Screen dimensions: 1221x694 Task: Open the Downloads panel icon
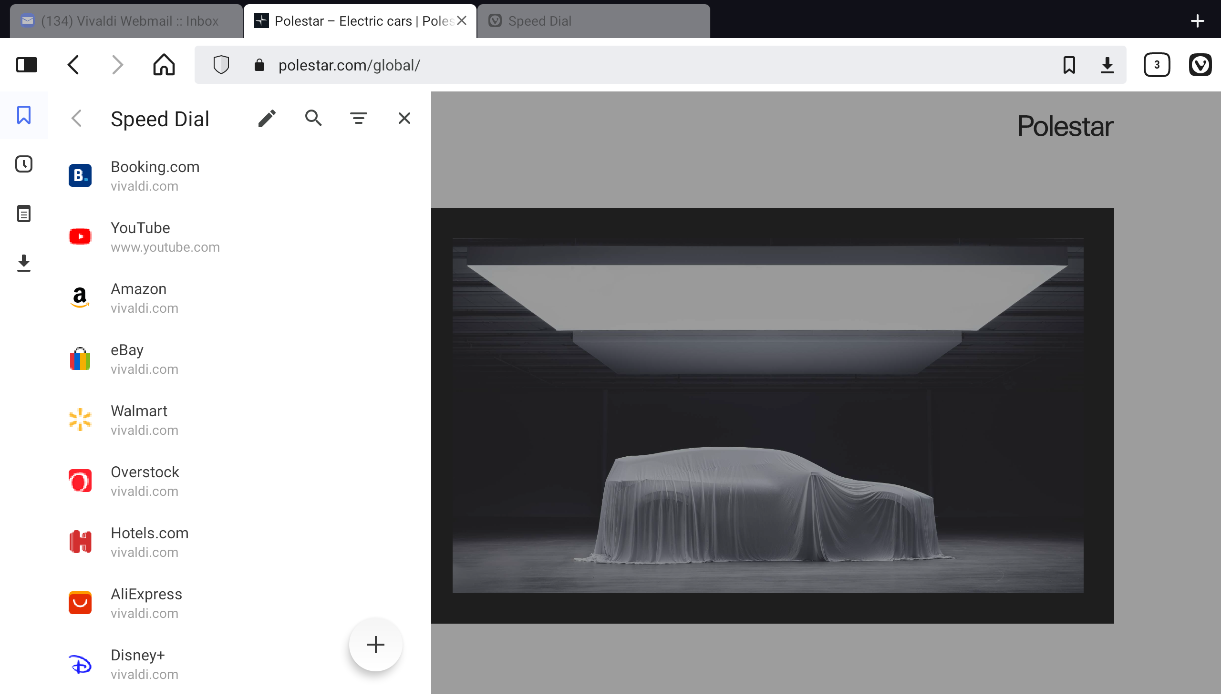[x=24, y=263]
